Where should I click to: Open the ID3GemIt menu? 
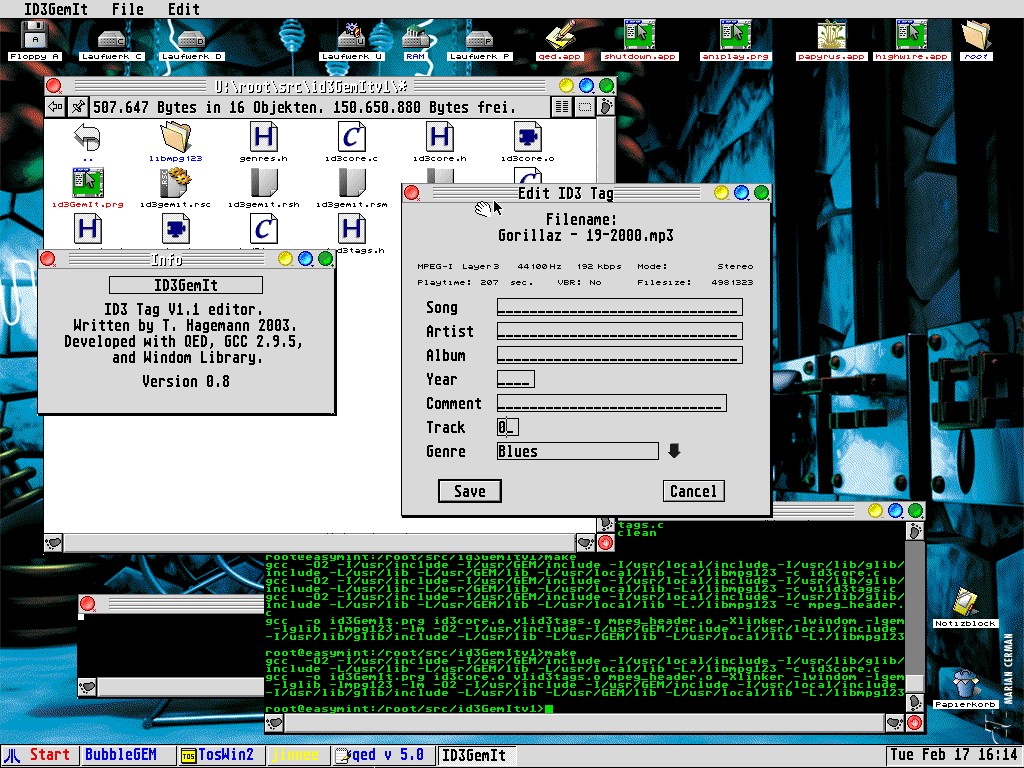(55, 9)
